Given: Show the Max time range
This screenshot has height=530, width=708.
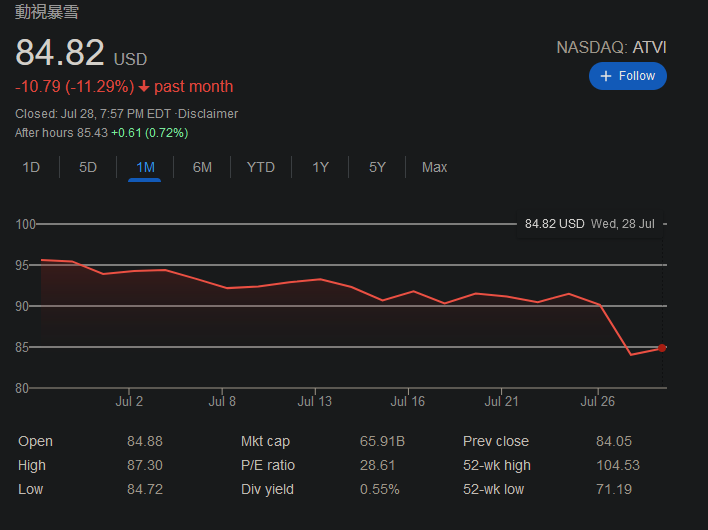Looking at the screenshot, I should click(434, 167).
